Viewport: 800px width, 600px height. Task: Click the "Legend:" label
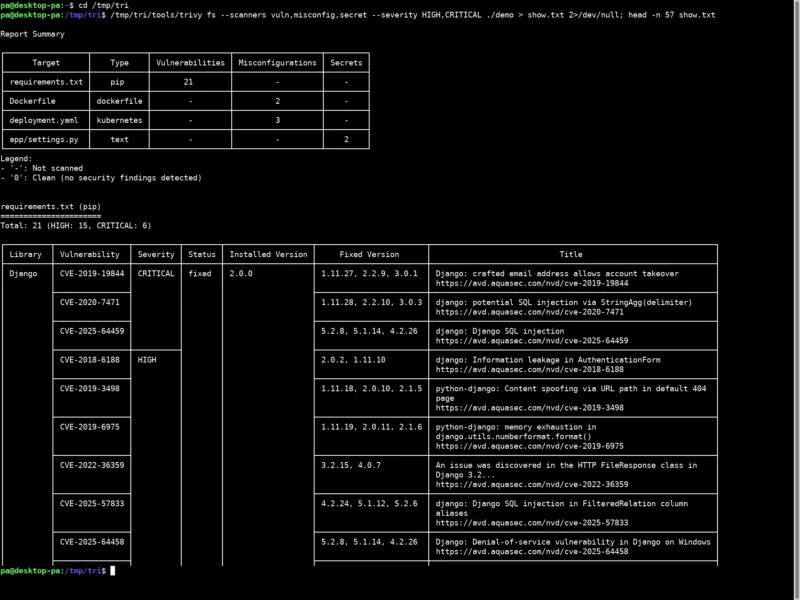(x=16, y=159)
